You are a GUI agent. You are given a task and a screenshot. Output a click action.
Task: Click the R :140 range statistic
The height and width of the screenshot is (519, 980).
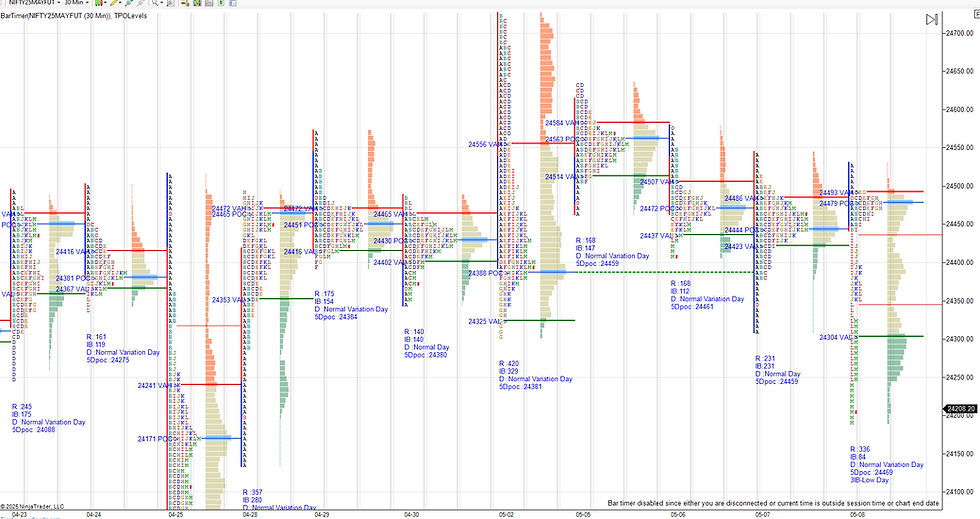coord(414,332)
